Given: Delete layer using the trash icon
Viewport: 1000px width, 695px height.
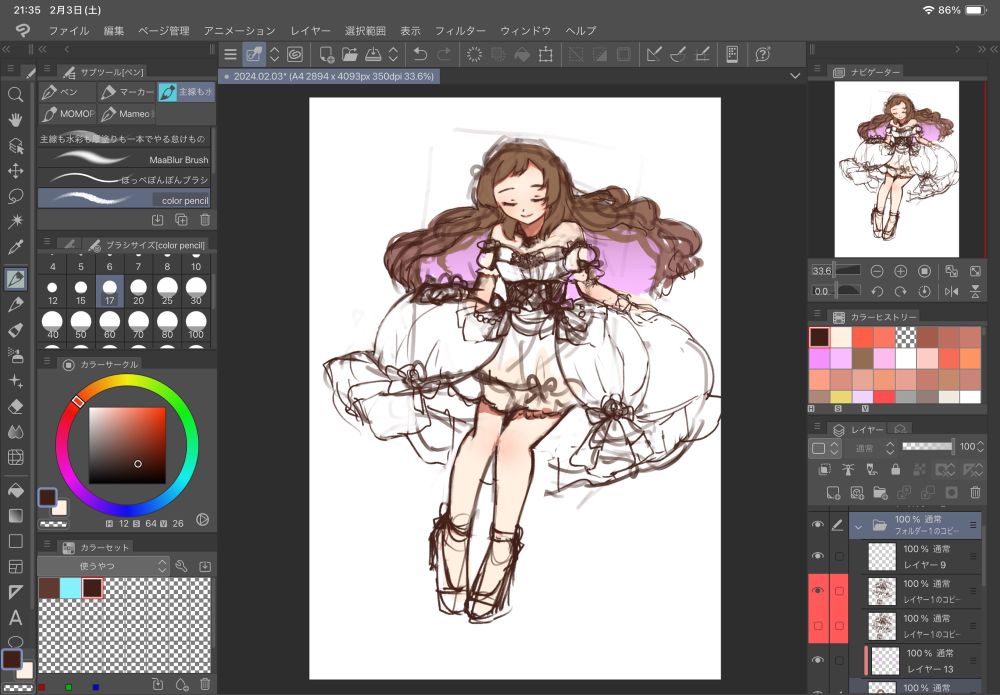Looking at the screenshot, I should click(x=974, y=492).
